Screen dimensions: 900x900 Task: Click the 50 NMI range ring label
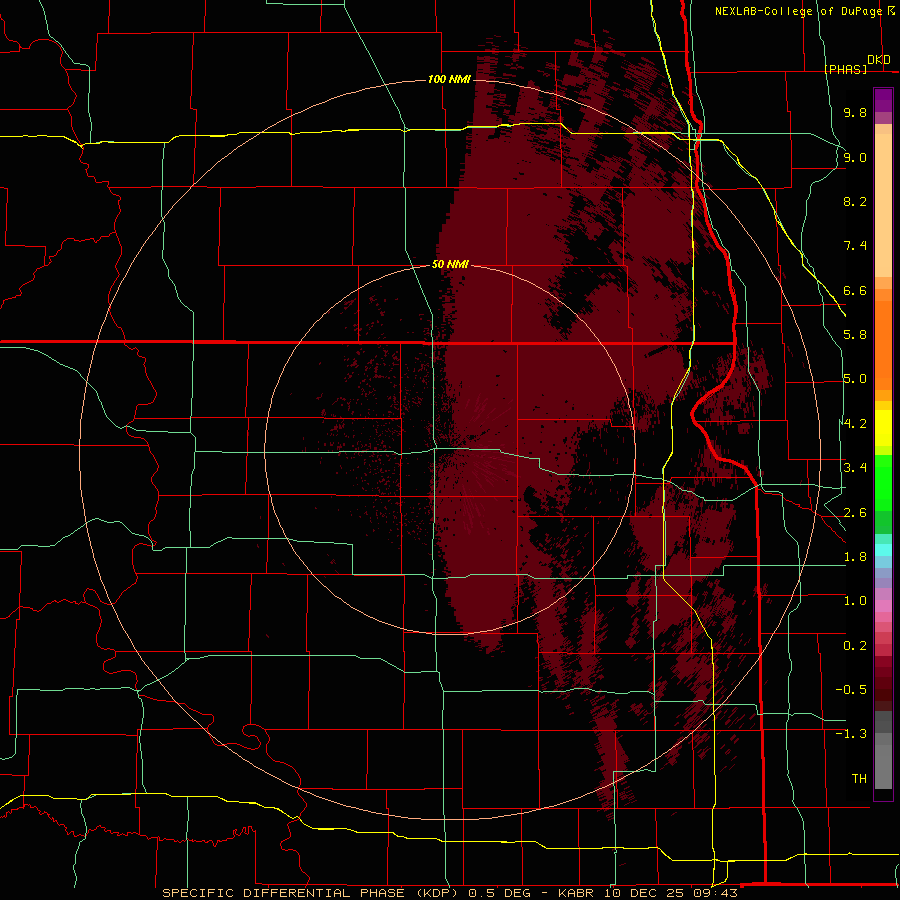coord(450,264)
